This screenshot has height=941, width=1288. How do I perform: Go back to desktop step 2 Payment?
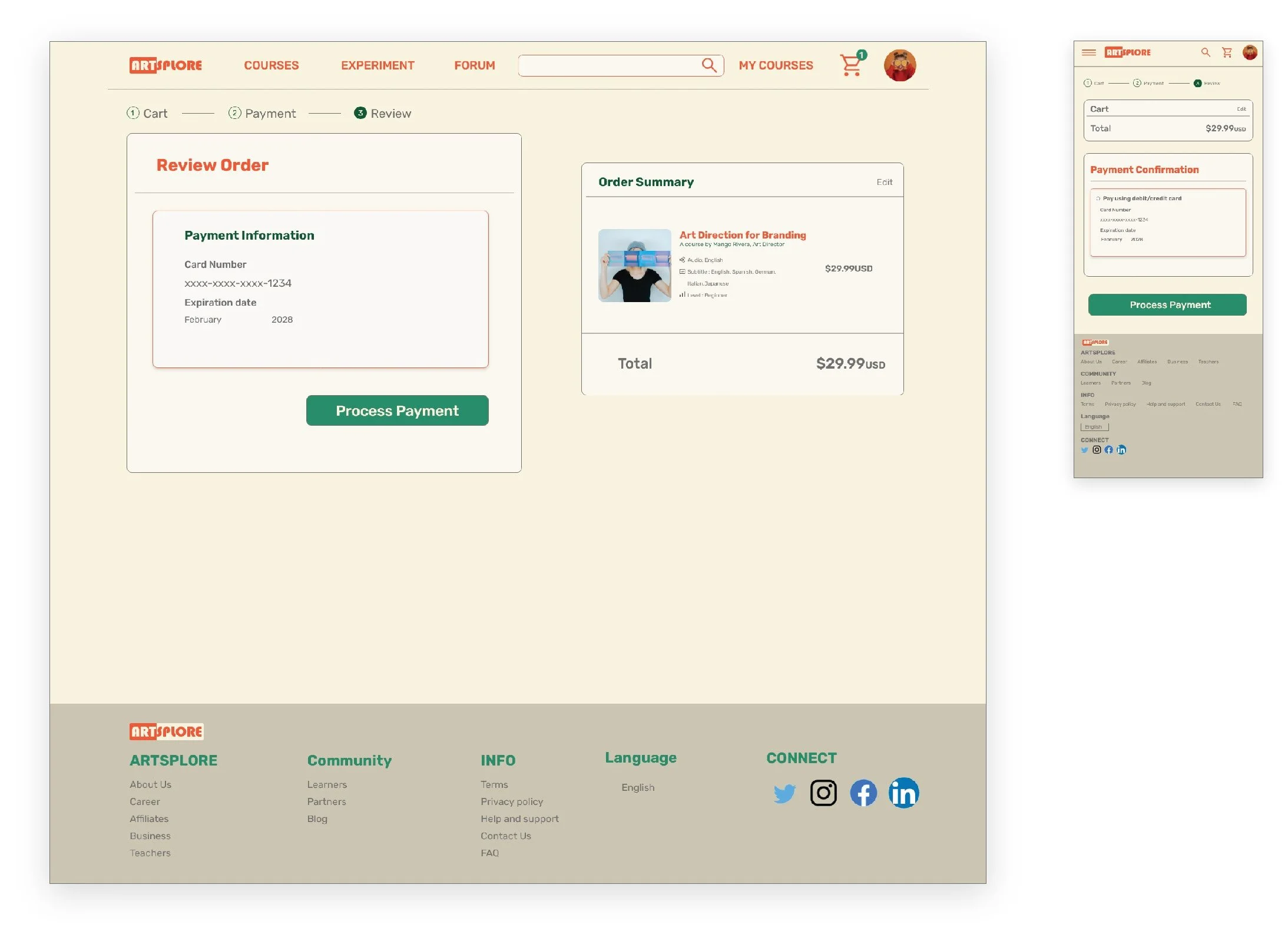[x=262, y=113]
